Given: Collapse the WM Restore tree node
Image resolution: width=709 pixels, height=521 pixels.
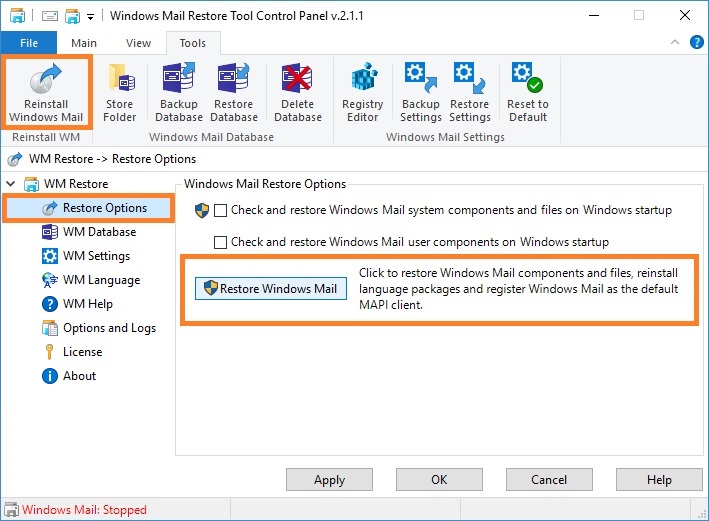Looking at the screenshot, I should 11,184.
